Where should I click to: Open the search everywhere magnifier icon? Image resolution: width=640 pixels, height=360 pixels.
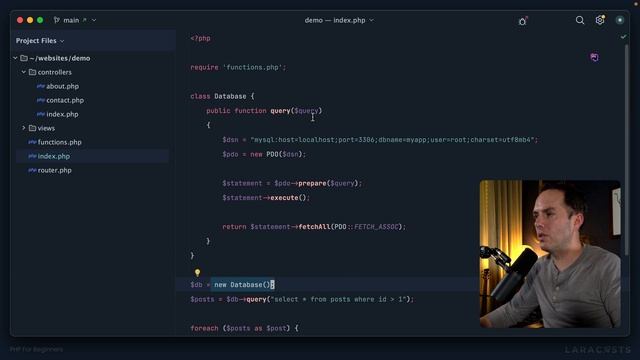(580, 20)
